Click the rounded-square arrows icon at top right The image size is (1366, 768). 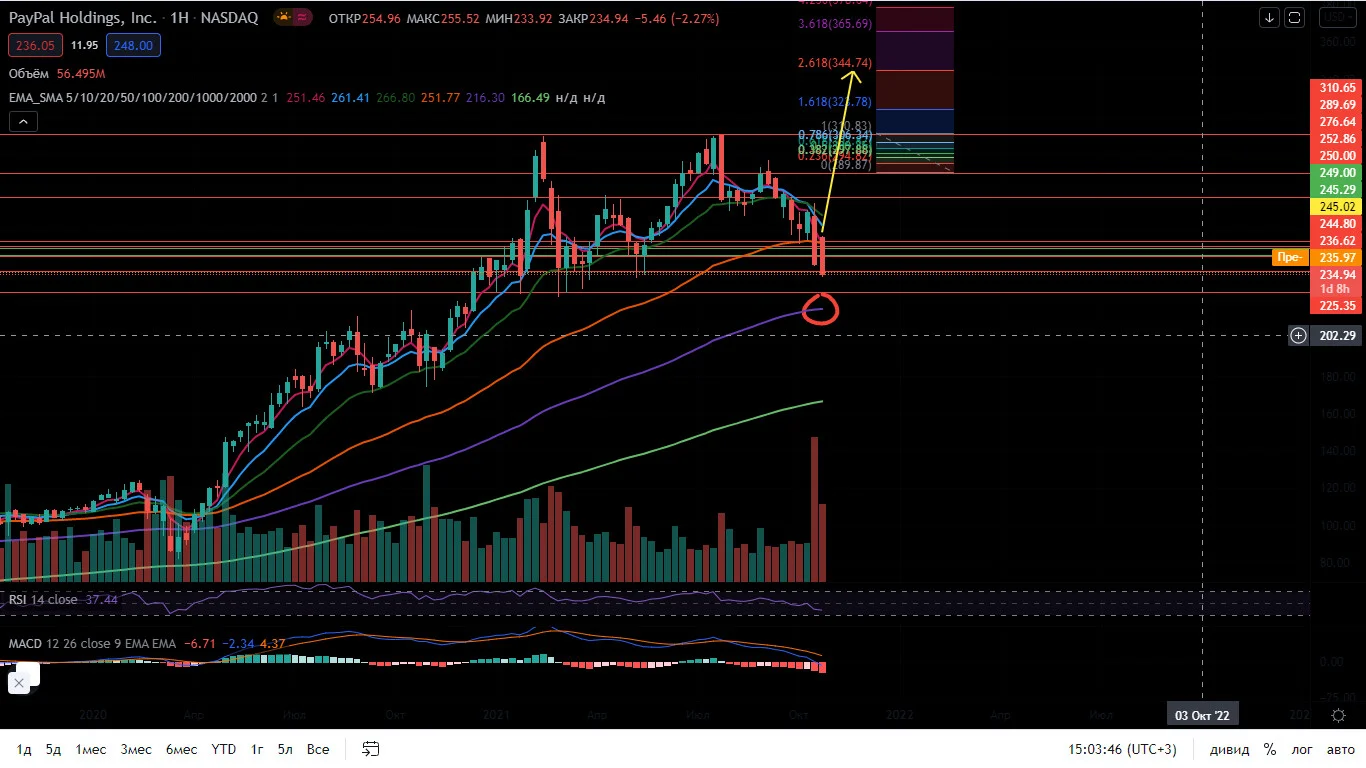[1295, 17]
